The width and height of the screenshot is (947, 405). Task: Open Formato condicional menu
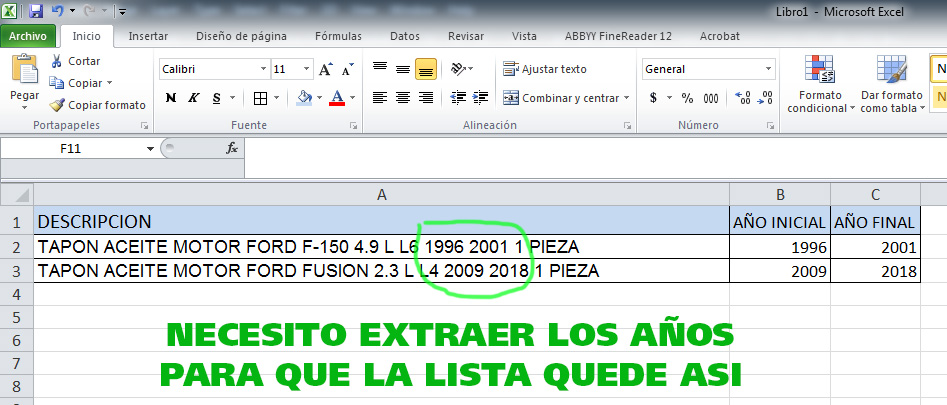(x=820, y=83)
